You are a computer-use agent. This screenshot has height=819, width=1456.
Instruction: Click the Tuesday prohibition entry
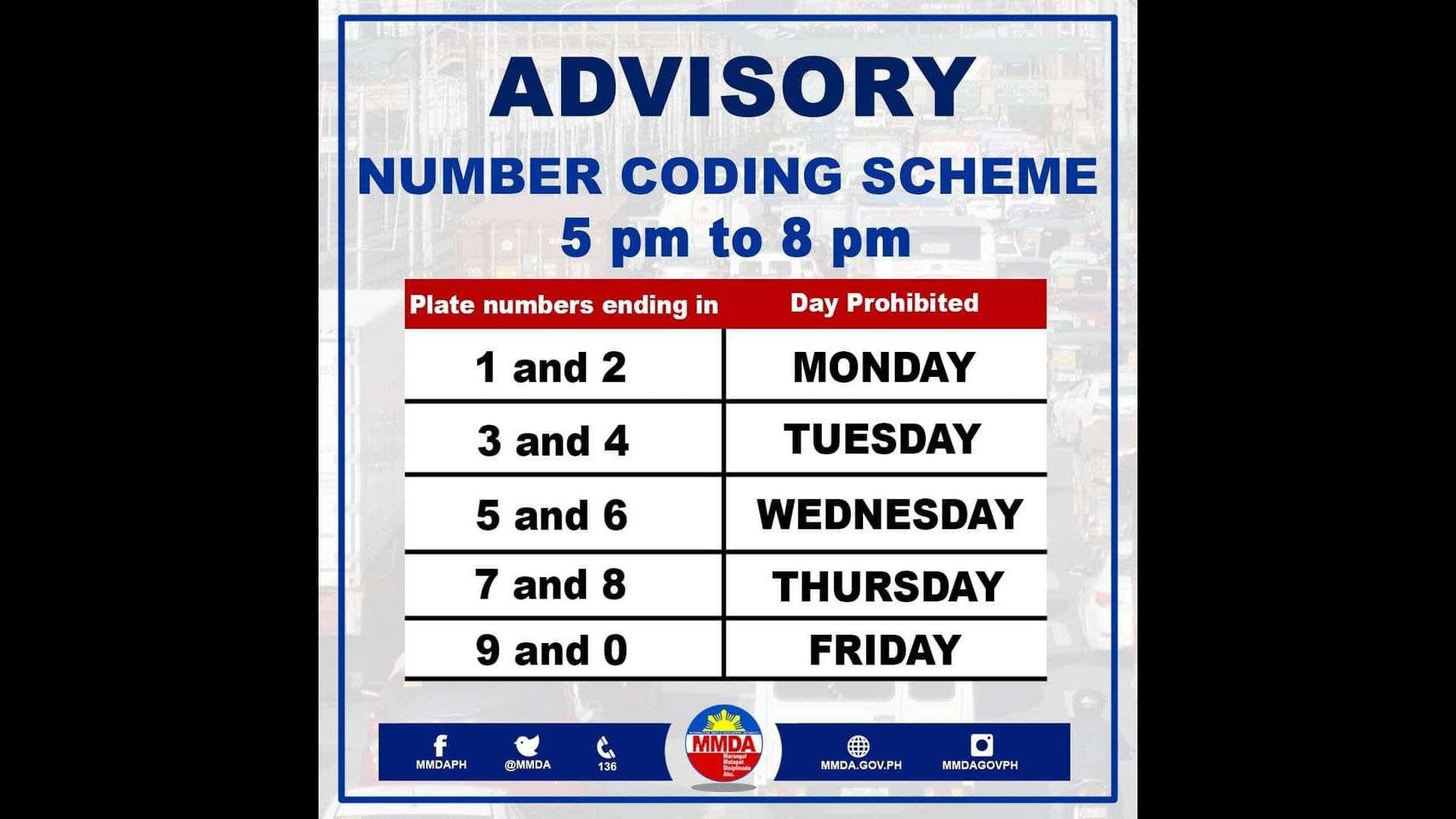tap(727, 440)
